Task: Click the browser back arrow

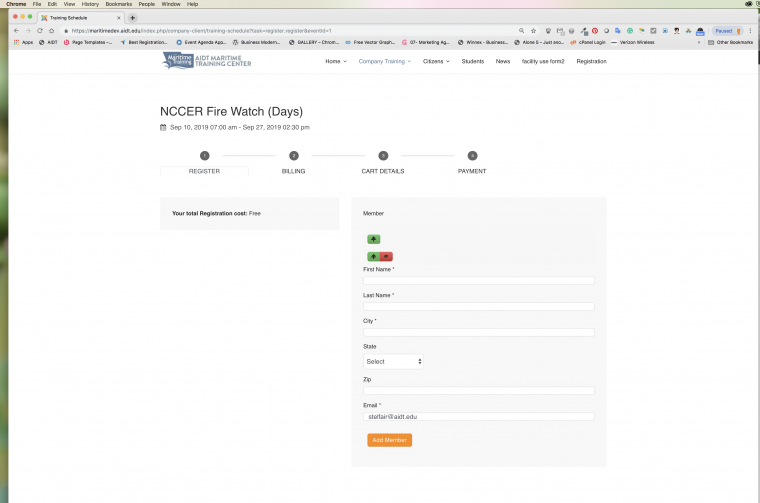Action: point(16,31)
